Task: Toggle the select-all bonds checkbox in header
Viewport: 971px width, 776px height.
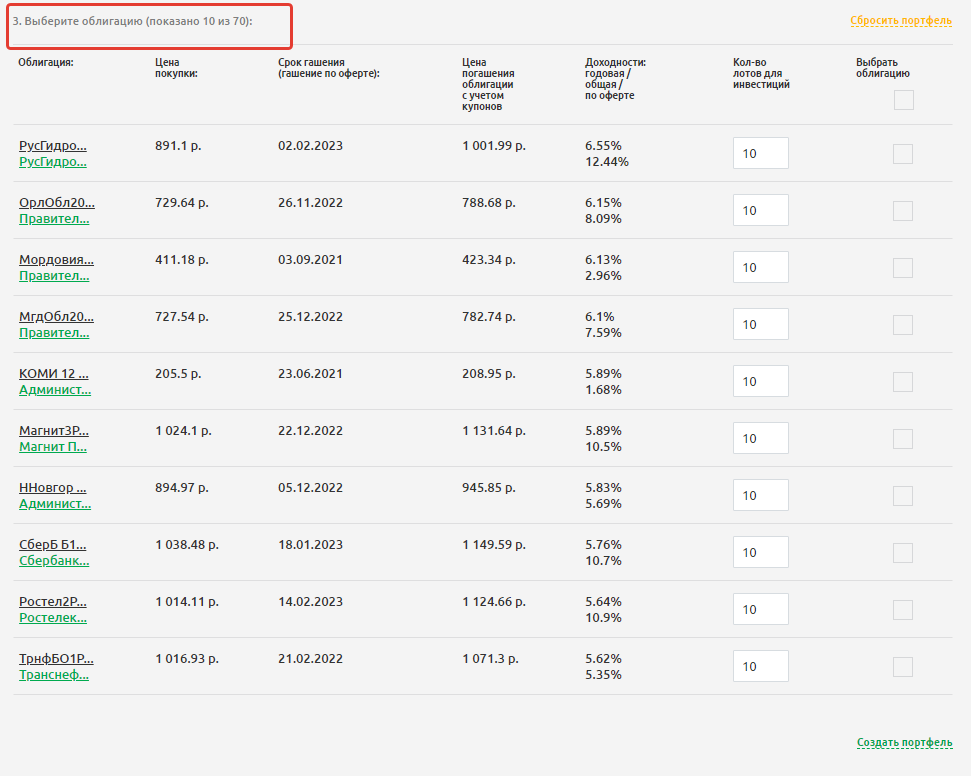Action: coord(903,100)
